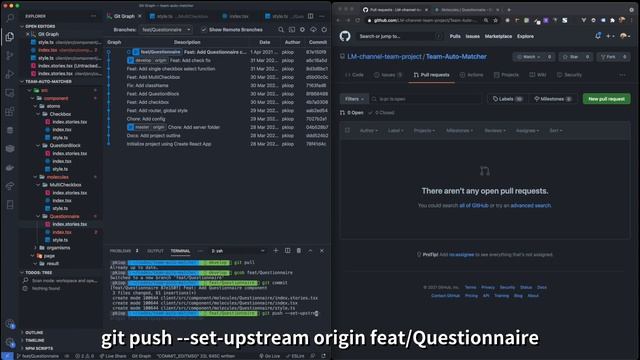Click the Go Live status bar item
640x360 pixels.
coord(270,356)
